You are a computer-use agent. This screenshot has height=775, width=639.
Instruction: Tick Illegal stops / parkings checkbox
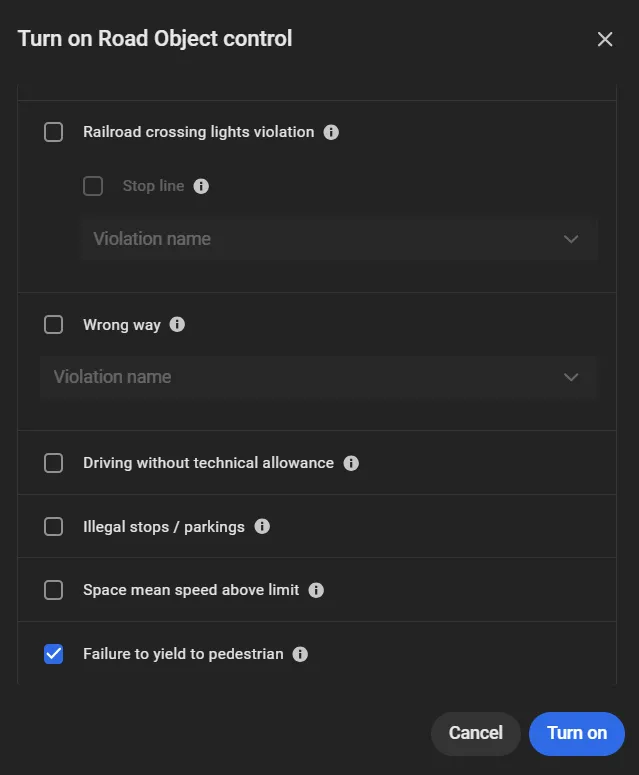pos(53,527)
